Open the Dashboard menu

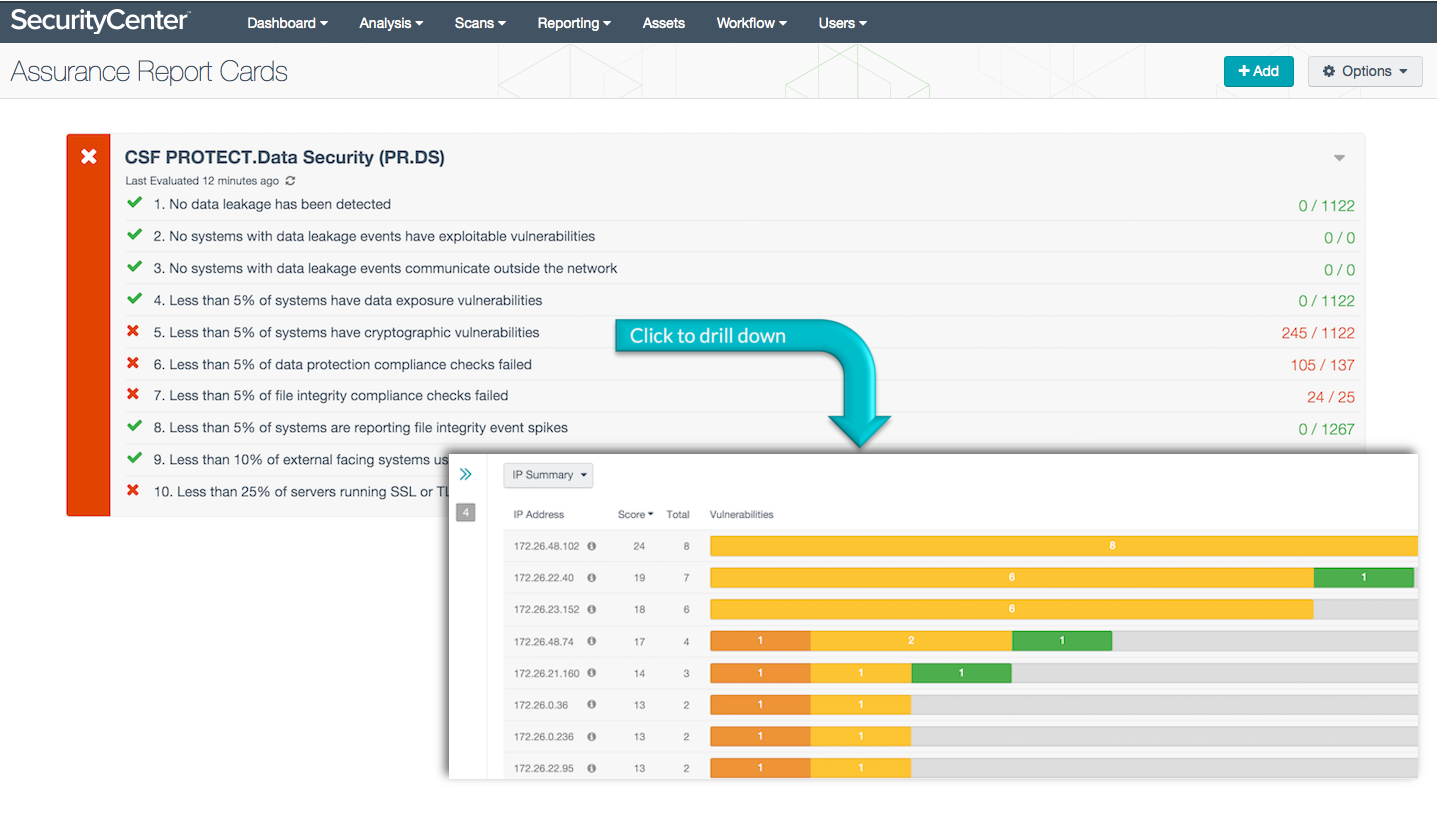coord(288,23)
